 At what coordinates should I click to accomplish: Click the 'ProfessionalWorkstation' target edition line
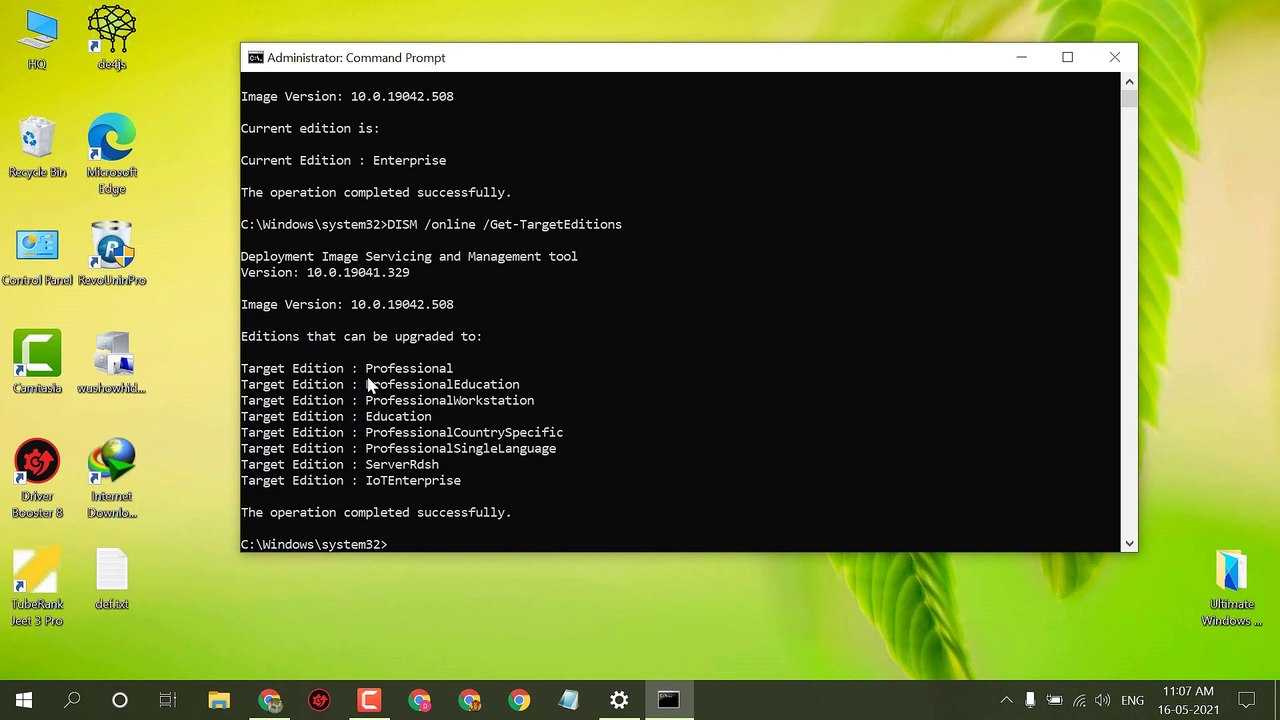(387, 400)
